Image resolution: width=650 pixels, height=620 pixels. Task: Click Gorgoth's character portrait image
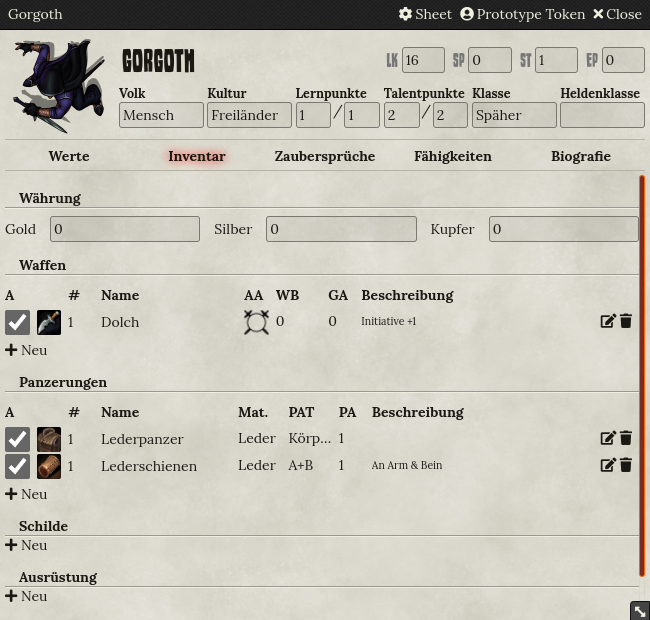[59, 86]
